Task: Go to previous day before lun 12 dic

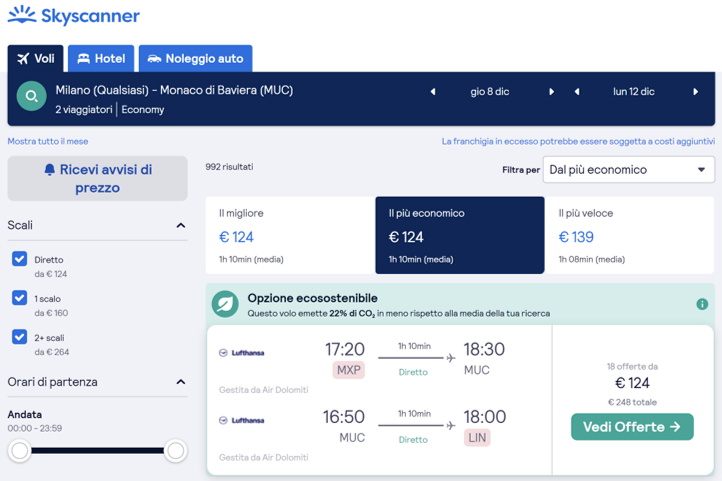Action: click(x=577, y=92)
